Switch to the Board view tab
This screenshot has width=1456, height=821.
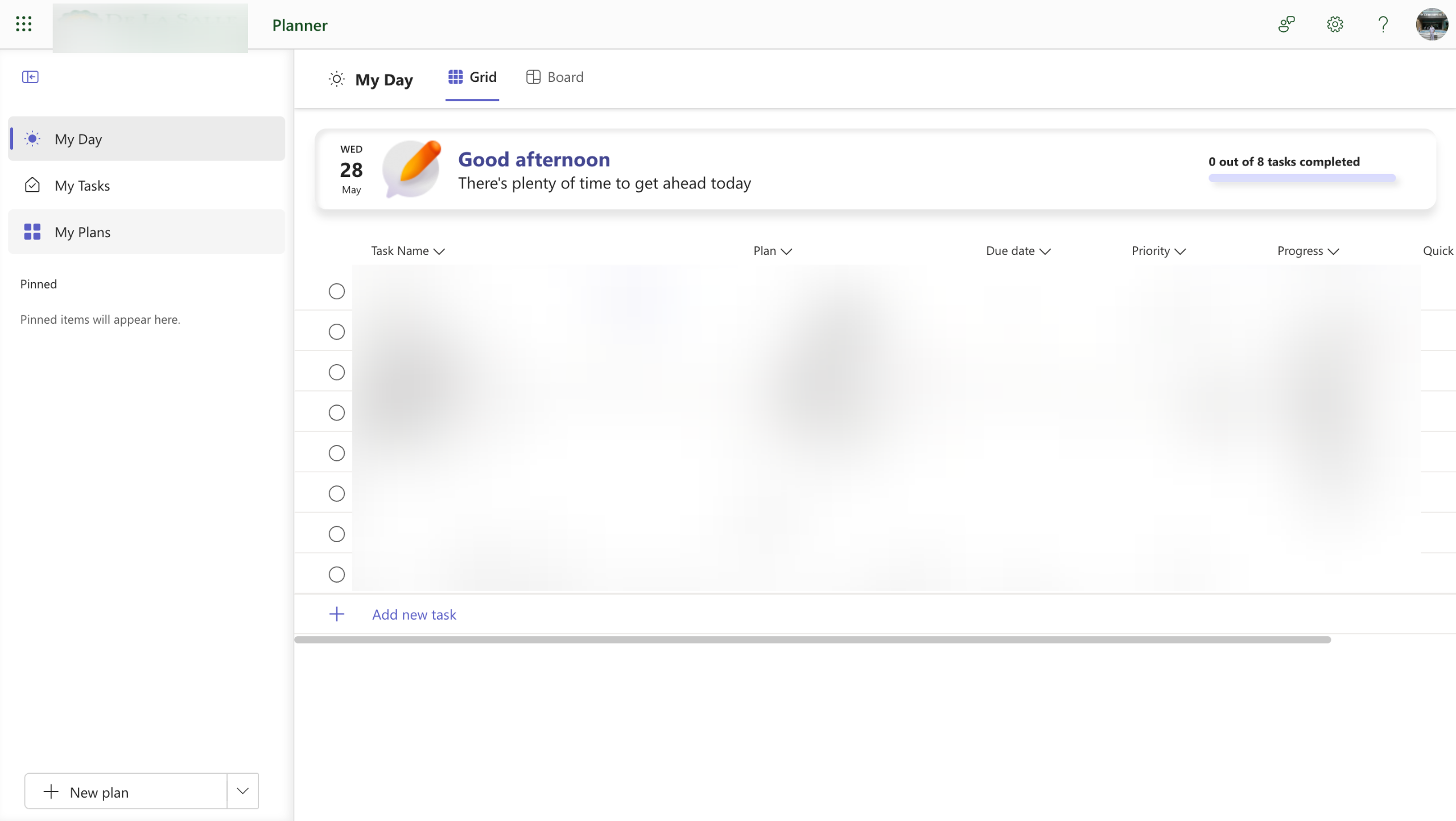tap(555, 77)
